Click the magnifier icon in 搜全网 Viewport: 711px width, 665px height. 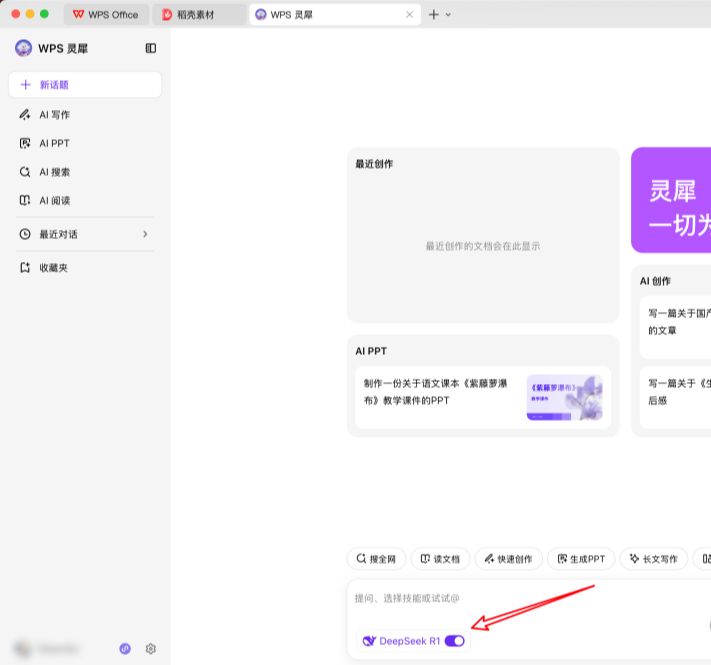(361, 558)
